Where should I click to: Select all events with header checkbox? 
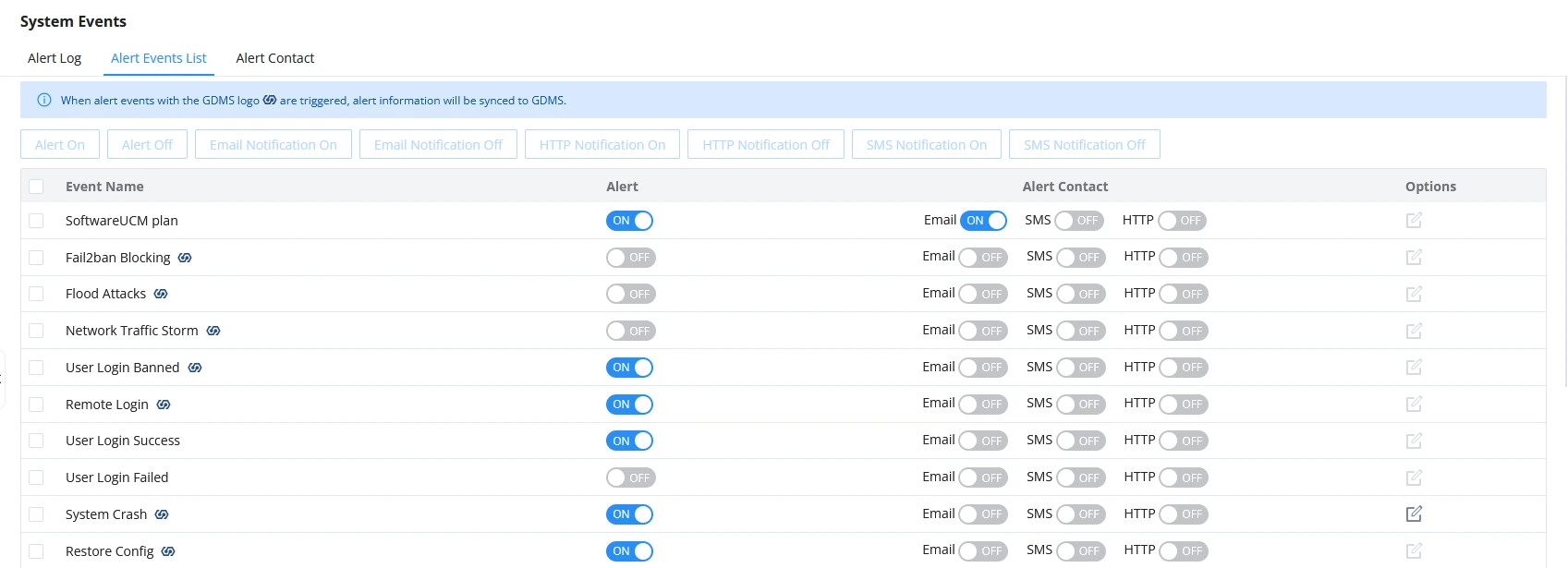tap(36, 187)
